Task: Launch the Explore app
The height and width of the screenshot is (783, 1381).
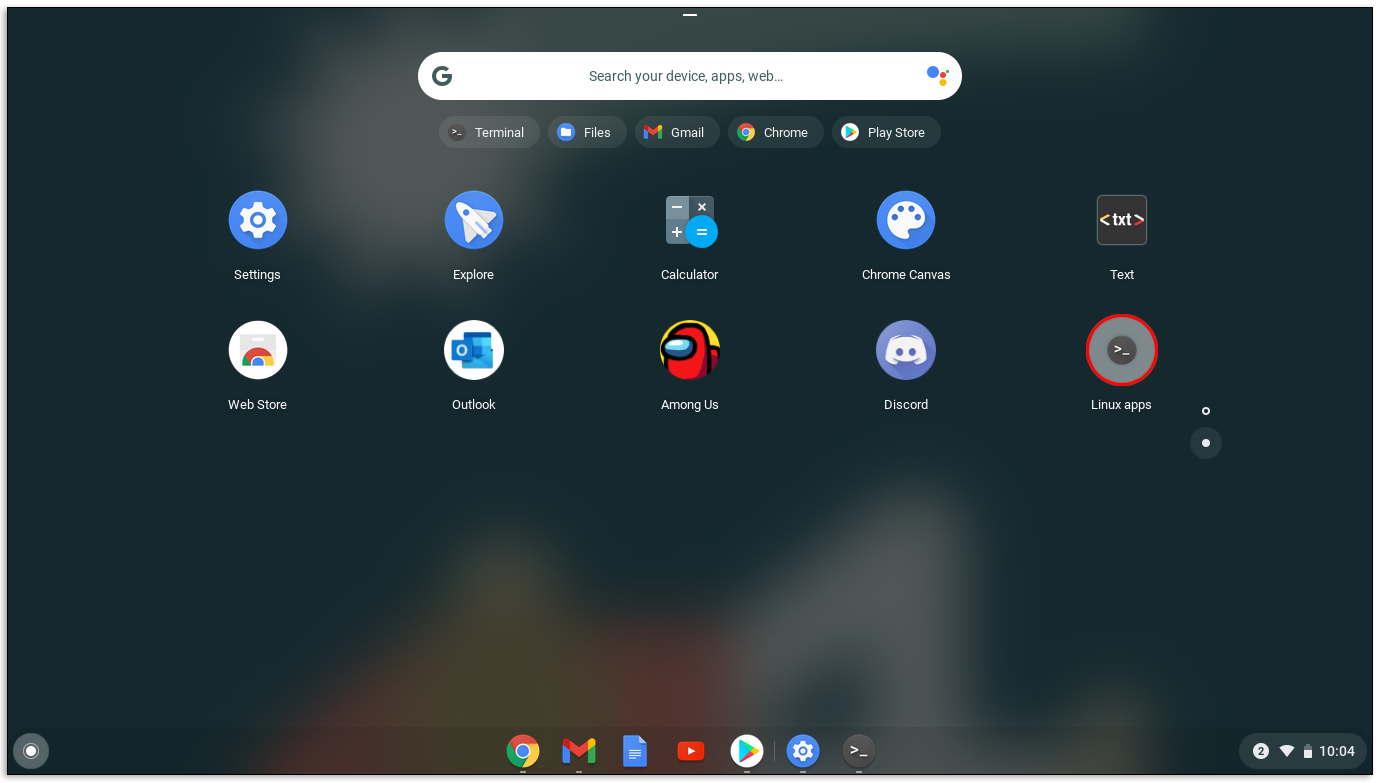Action: click(x=474, y=220)
